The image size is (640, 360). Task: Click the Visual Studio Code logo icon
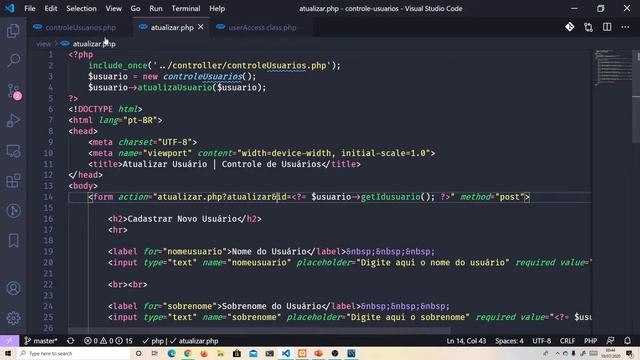[9, 8]
